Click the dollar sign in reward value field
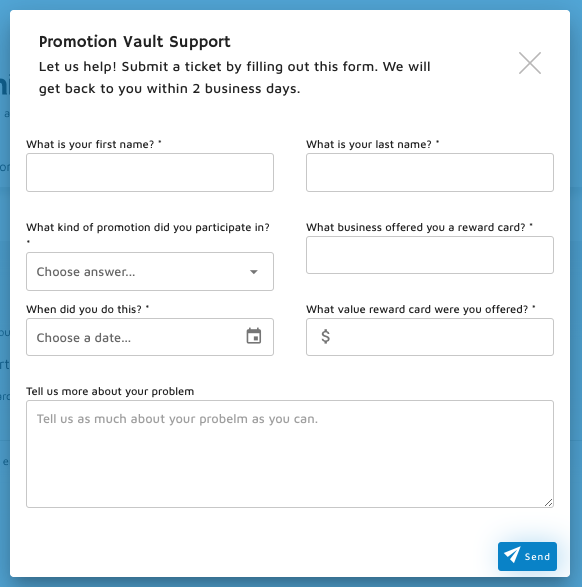 (x=326, y=336)
